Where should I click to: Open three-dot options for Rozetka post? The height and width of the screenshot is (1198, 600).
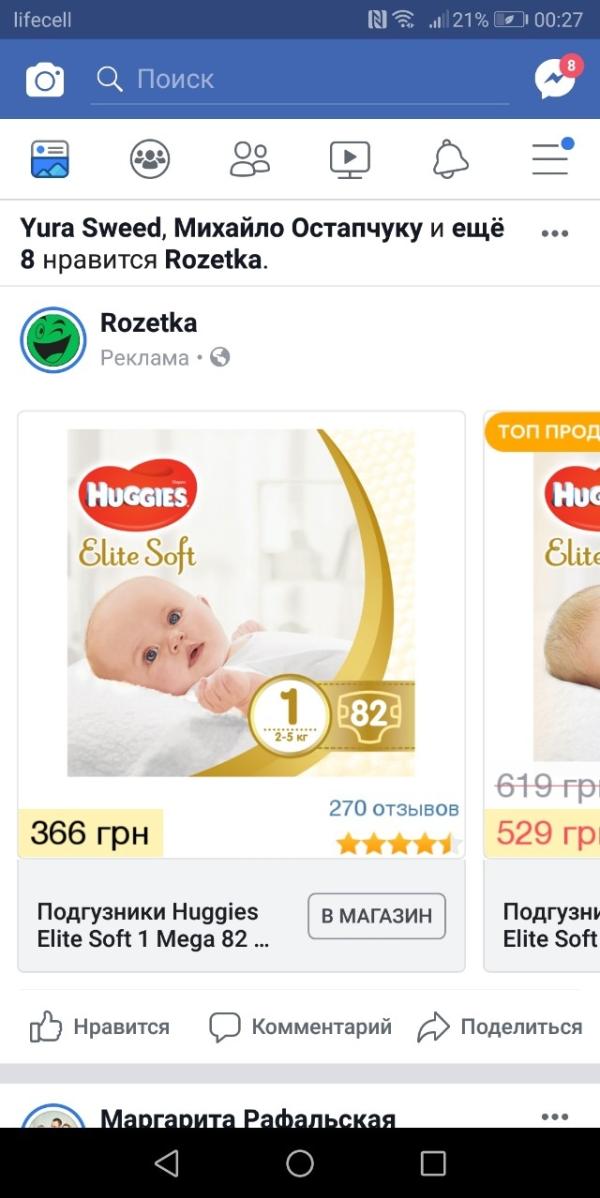point(555,233)
